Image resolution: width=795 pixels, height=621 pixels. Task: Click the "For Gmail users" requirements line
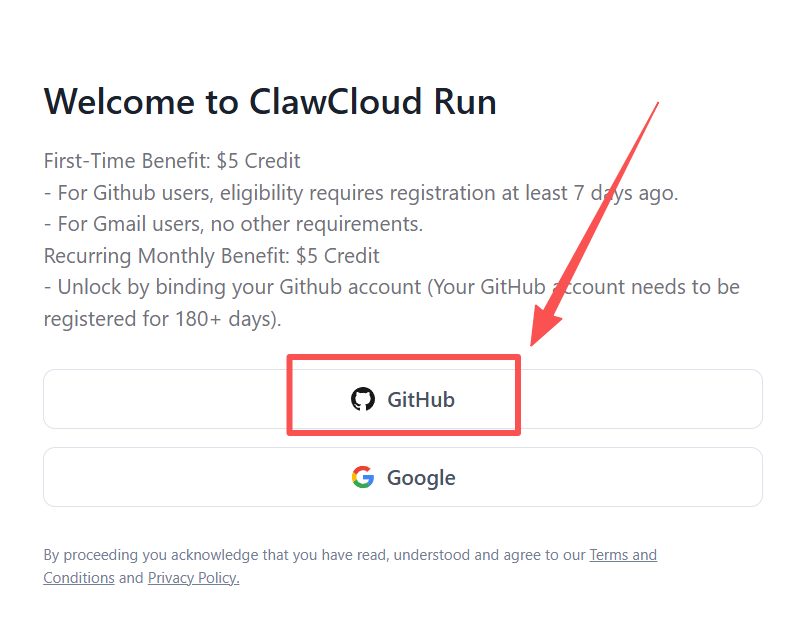coord(233,224)
